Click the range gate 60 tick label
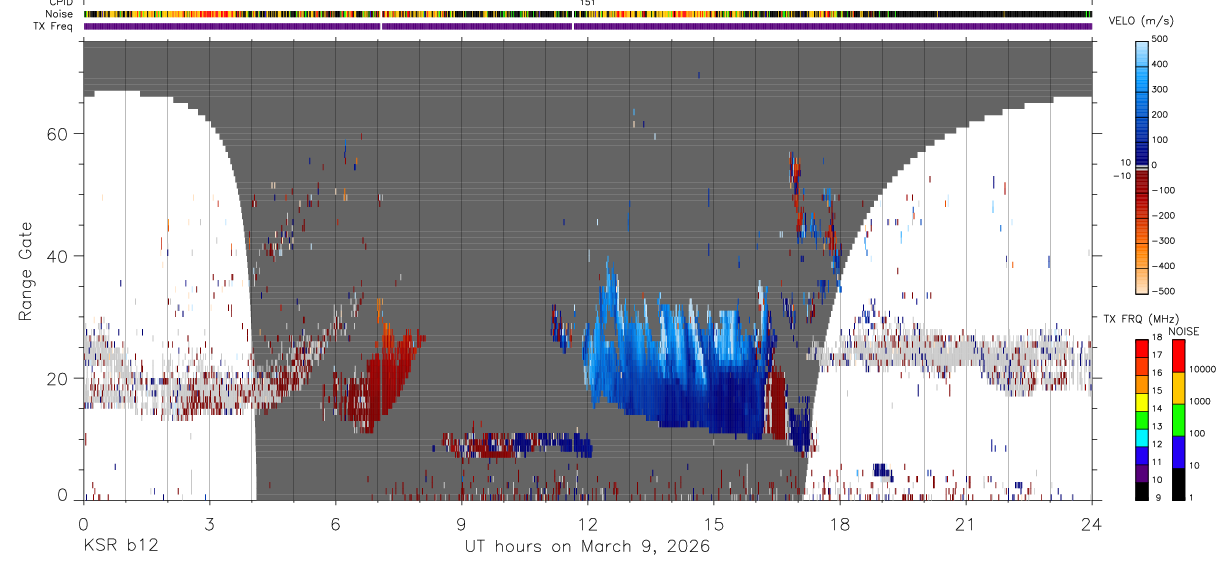The height and width of the screenshot is (567, 1228). [x=61, y=133]
